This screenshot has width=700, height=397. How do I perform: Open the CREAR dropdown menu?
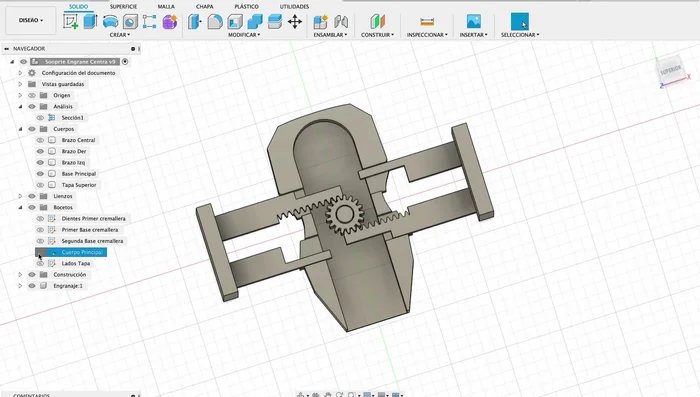120,35
